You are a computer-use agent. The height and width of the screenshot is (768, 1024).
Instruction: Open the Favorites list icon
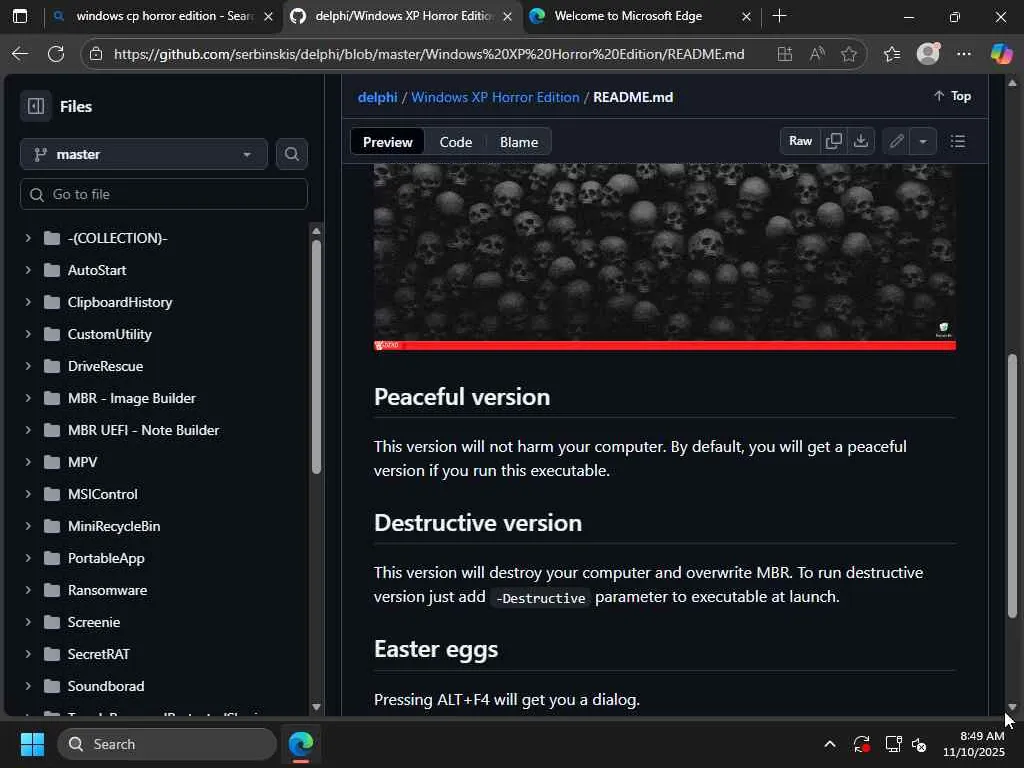click(x=891, y=54)
